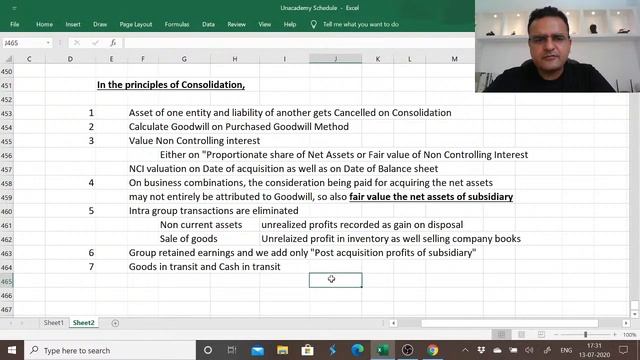Select row 453 header
The height and width of the screenshot is (360, 640).
coord(7,113)
